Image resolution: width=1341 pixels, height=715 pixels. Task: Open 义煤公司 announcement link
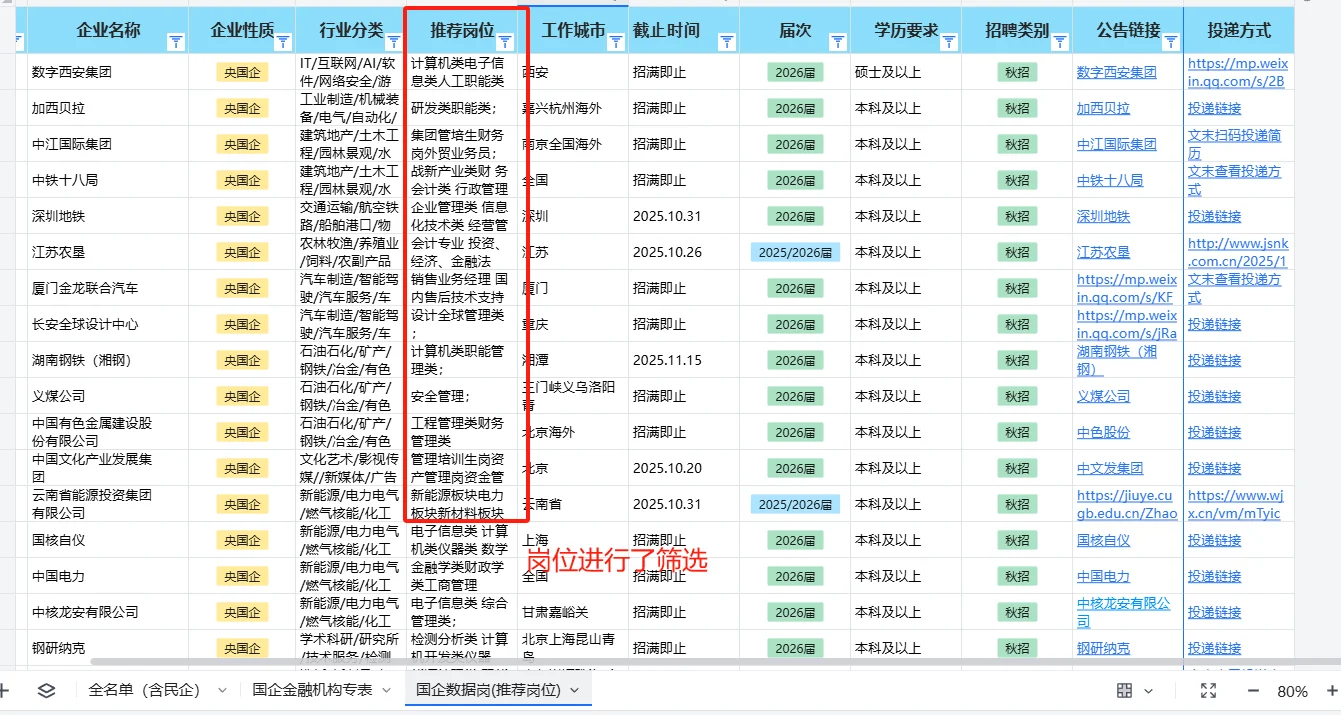pos(1103,396)
